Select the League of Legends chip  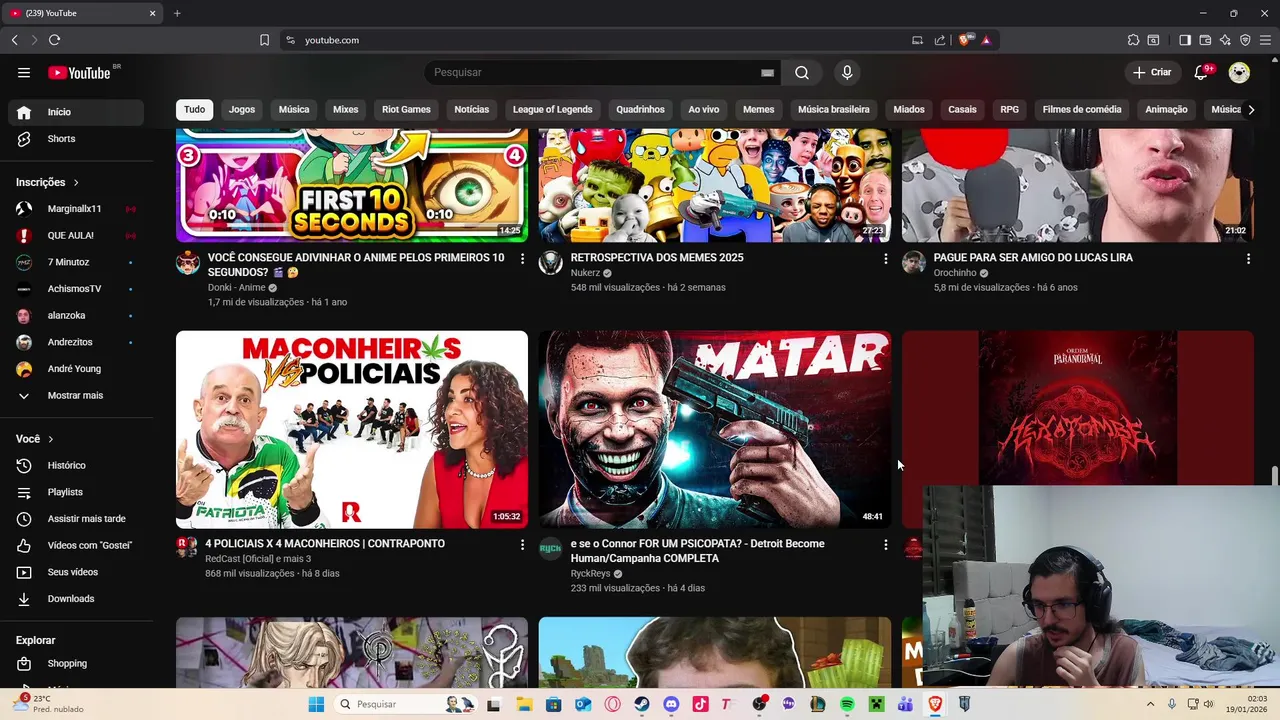(553, 109)
